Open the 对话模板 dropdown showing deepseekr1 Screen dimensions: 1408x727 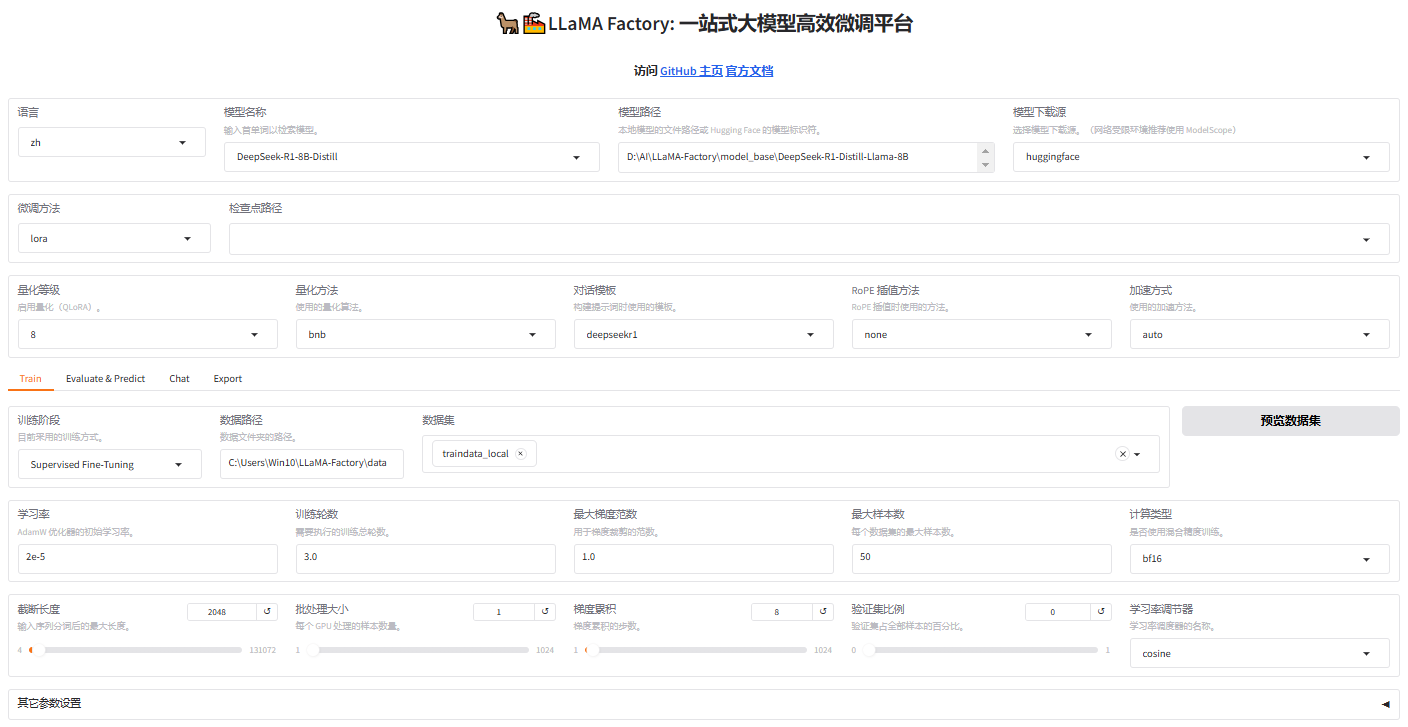point(703,334)
